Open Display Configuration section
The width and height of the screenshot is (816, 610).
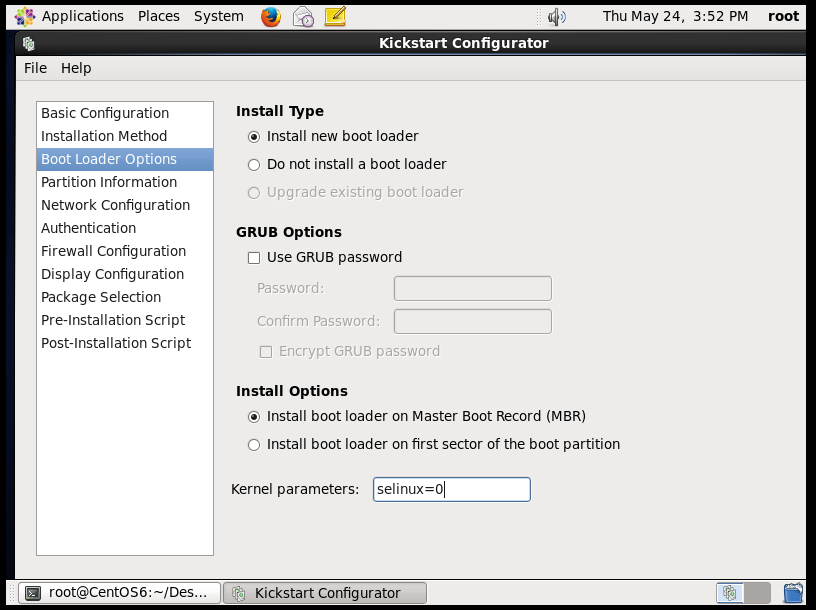pos(125,274)
